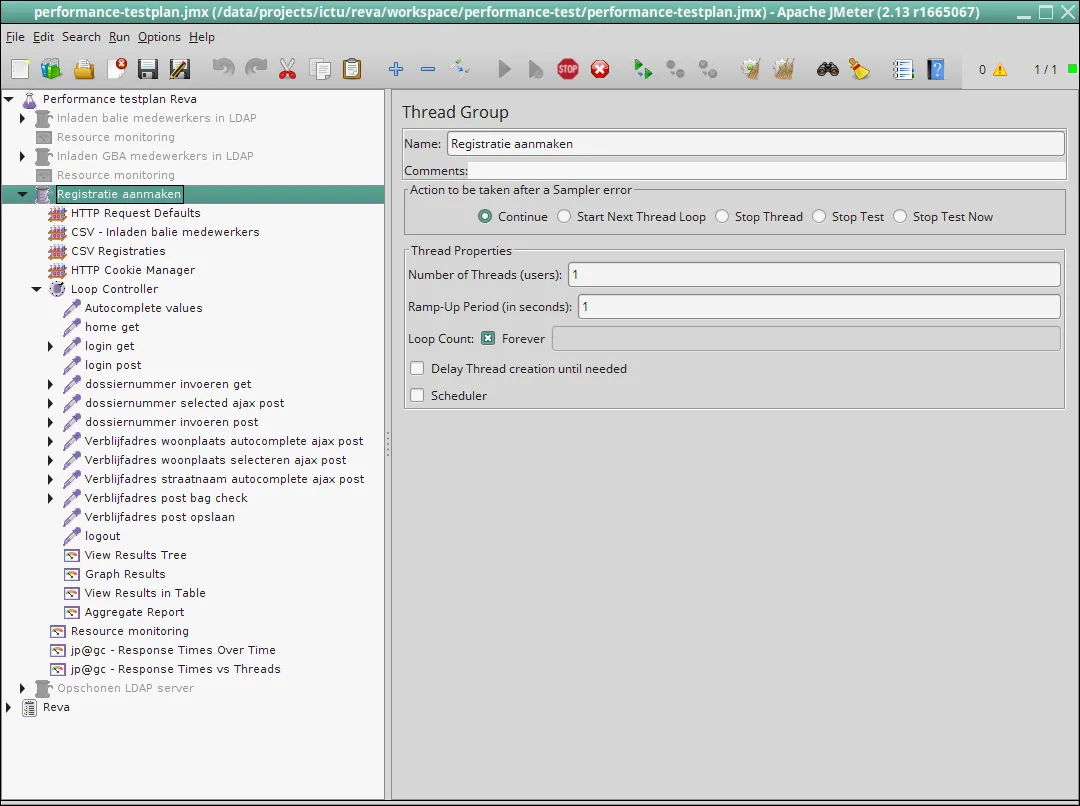Click the binoculars Search icon
This screenshot has width=1080, height=806.
coord(827,69)
